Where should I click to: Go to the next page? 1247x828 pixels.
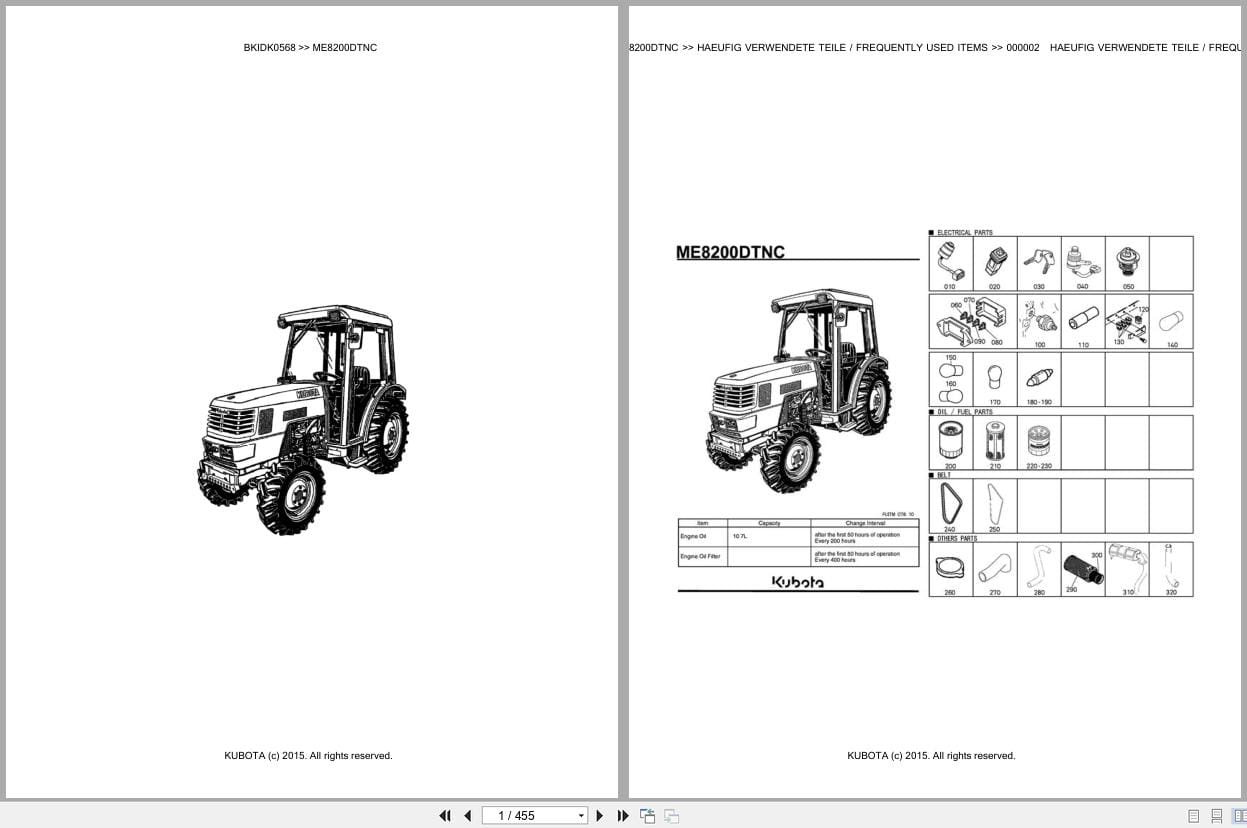tap(600, 816)
